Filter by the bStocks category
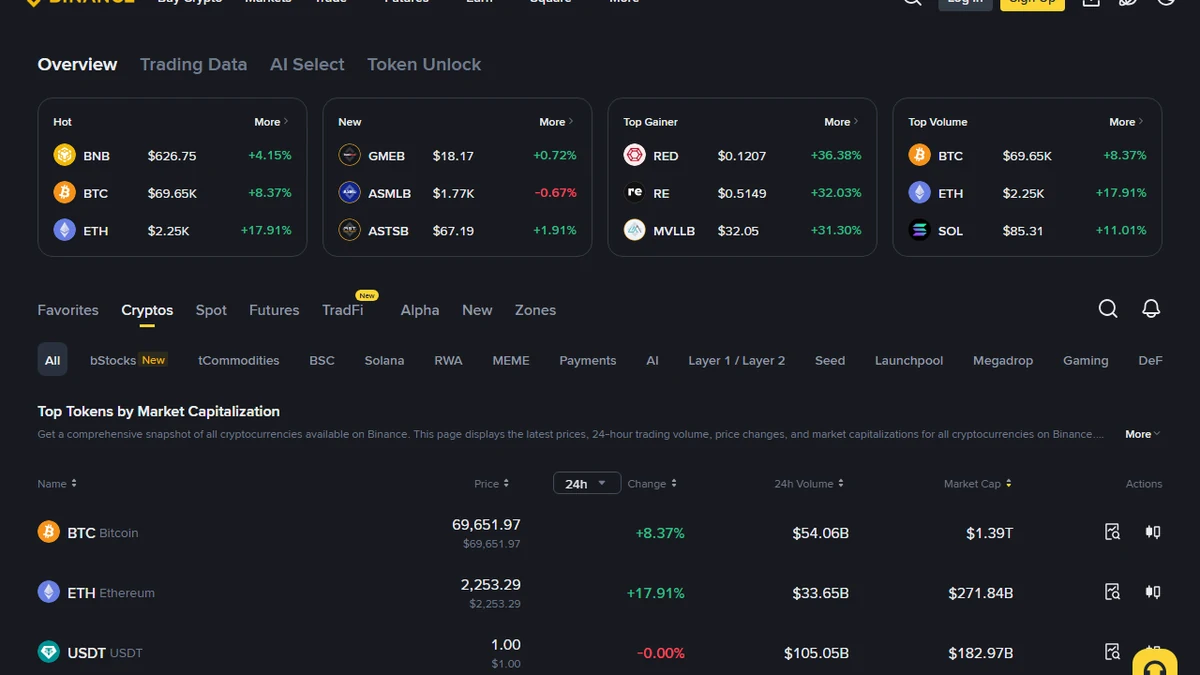Screen dimensions: 1200x675 (x=128, y=360)
